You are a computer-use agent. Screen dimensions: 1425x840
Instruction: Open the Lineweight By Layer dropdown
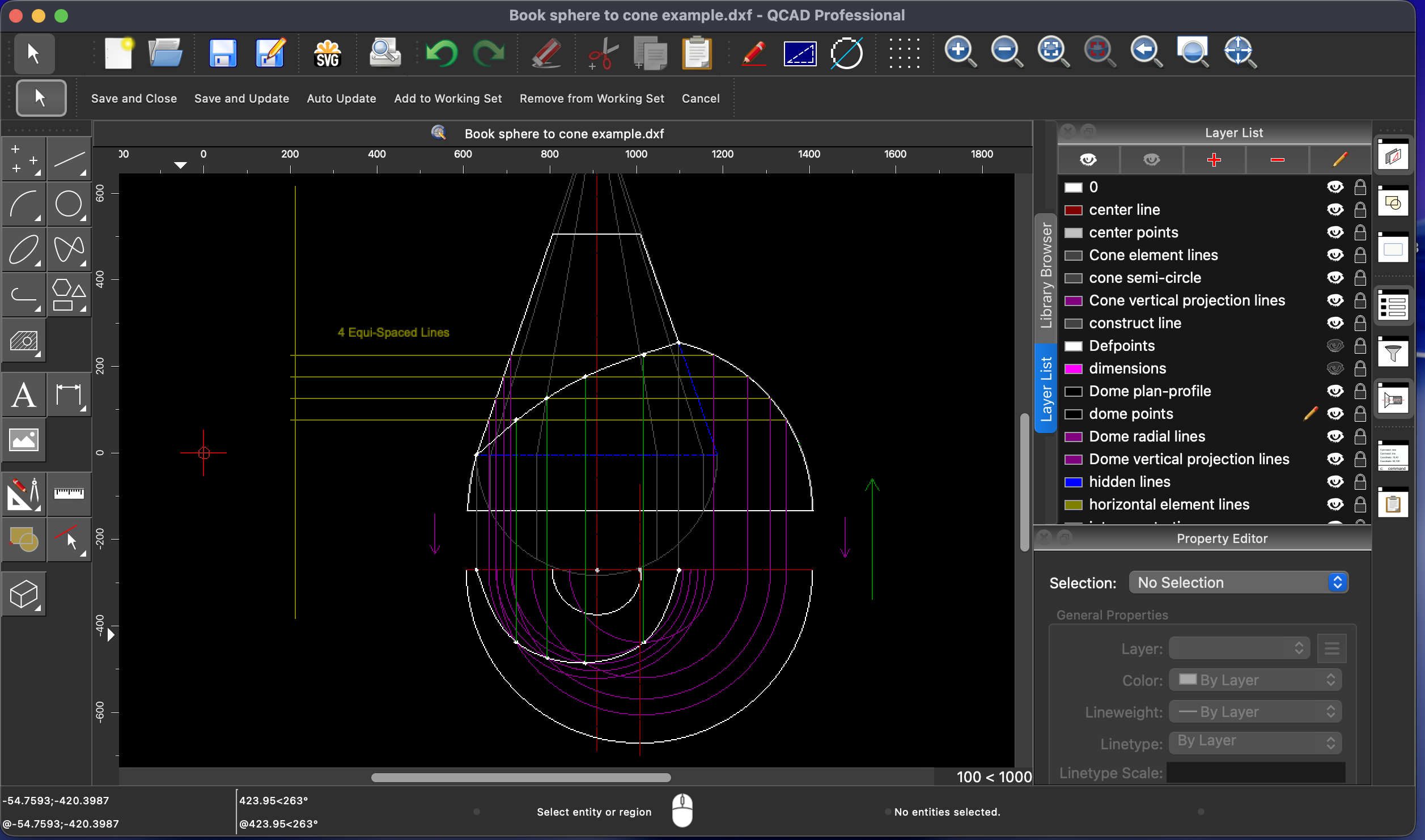(1255, 712)
